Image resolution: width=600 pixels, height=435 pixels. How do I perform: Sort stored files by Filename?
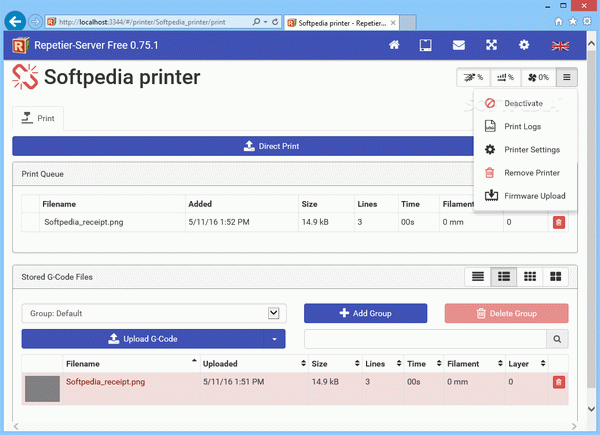click(131, 363)
